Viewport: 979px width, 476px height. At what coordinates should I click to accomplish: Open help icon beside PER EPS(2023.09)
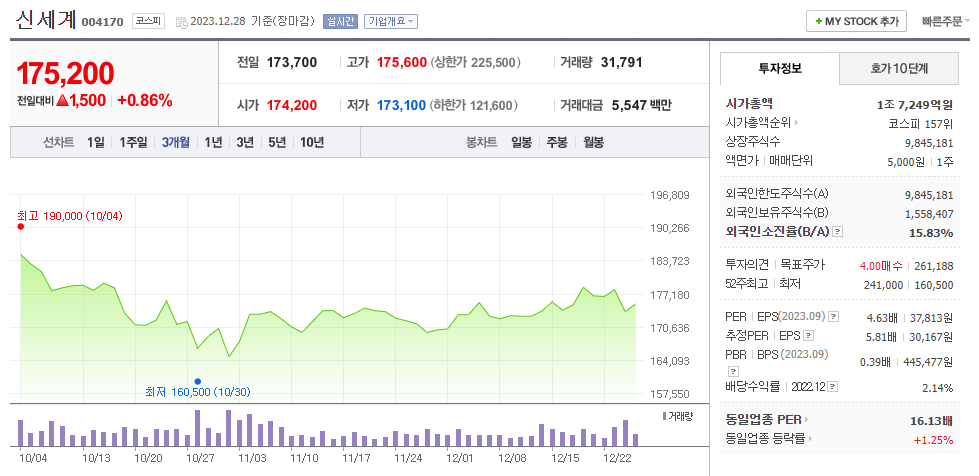(x=834, y=317)
